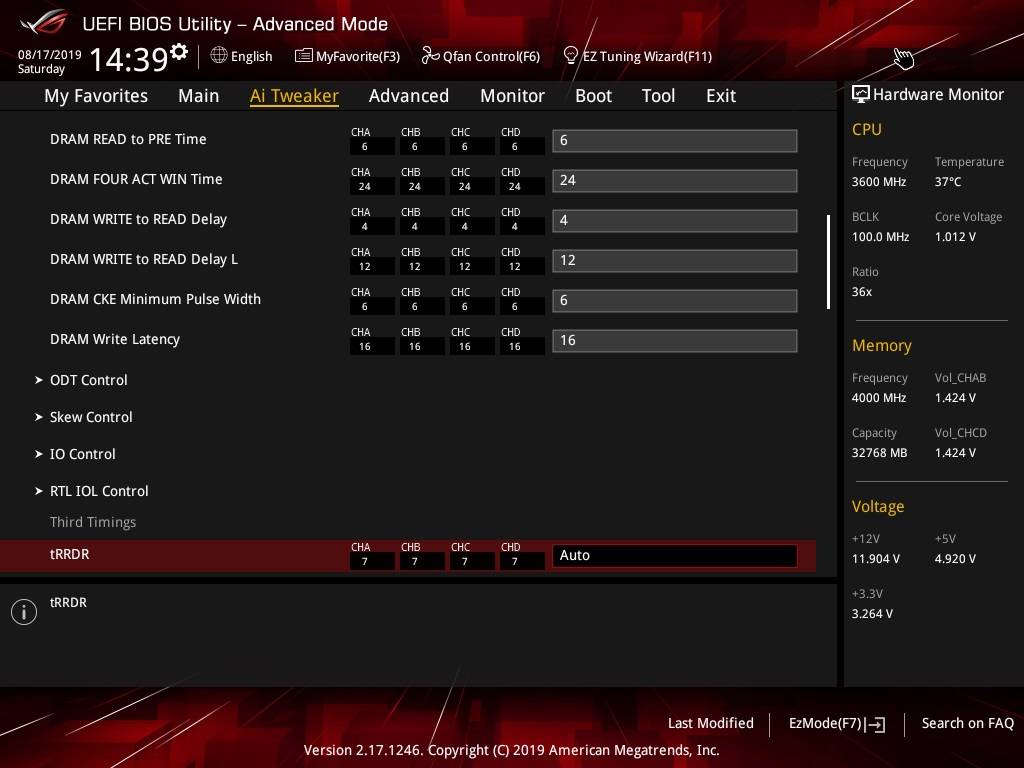Viewport: 1024px width, 768px height.
Task: Click CPU temperature 37°C value
Action: [948, 182]
